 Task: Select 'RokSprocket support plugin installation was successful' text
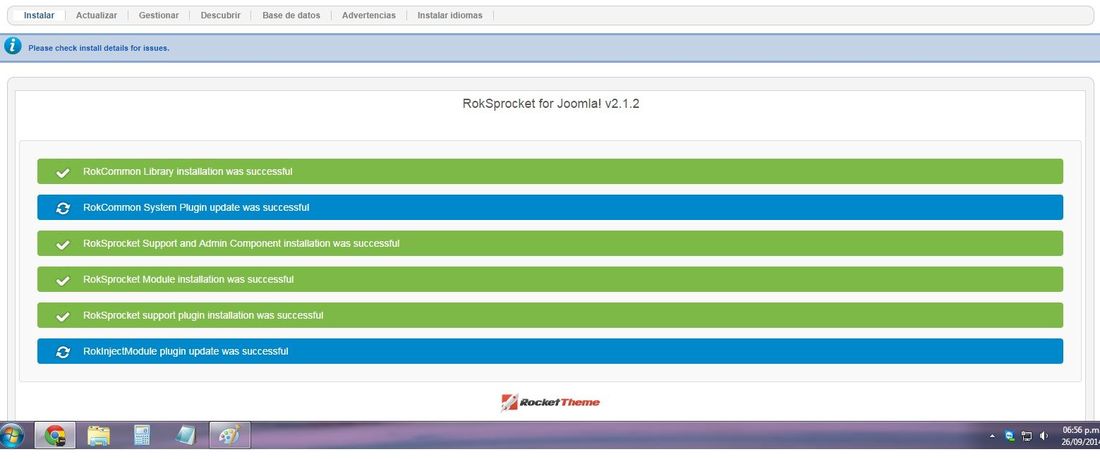point(203,315)
